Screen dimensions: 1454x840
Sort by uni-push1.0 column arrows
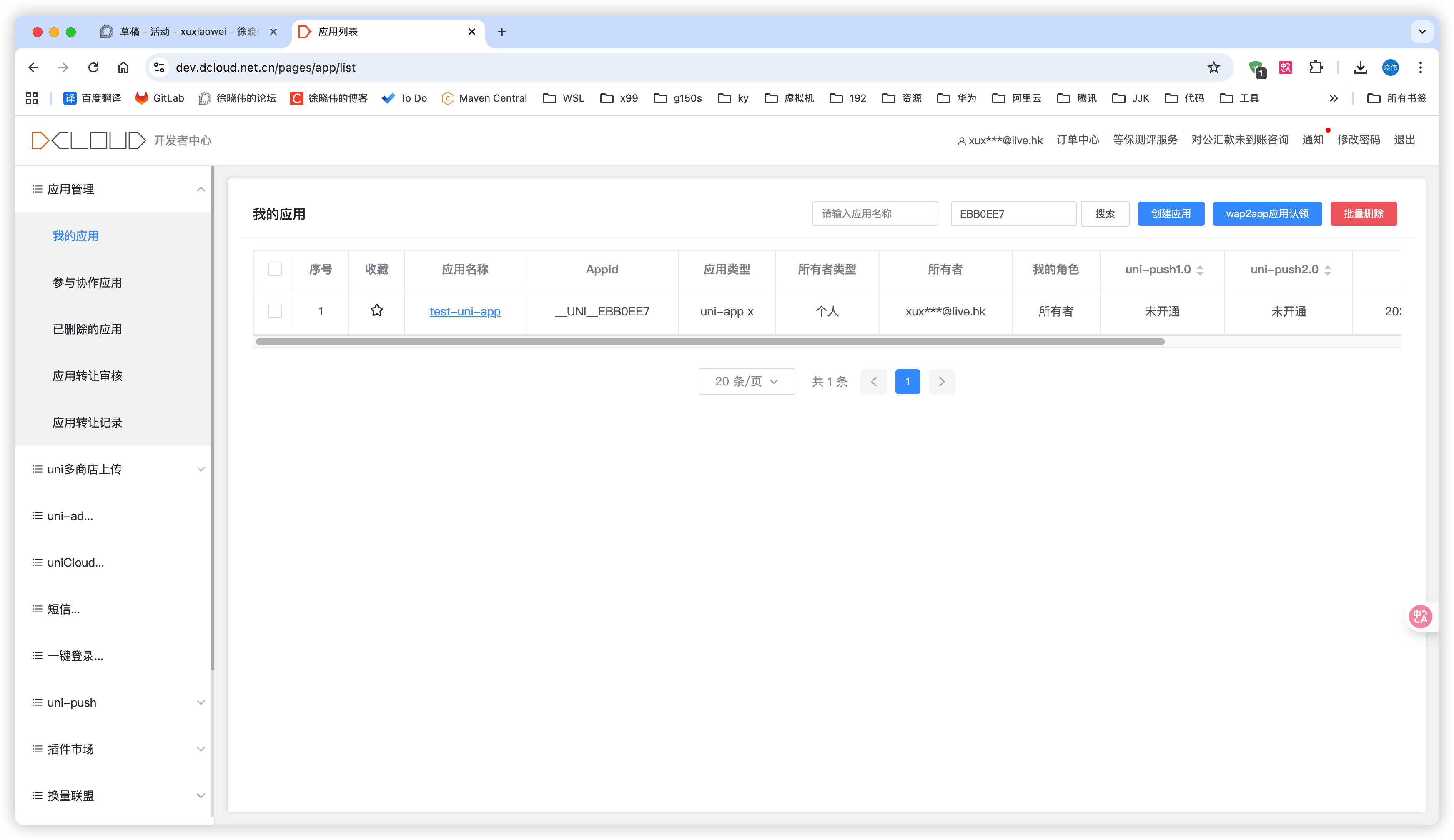pyautogui.click(x=1200, y=270)
